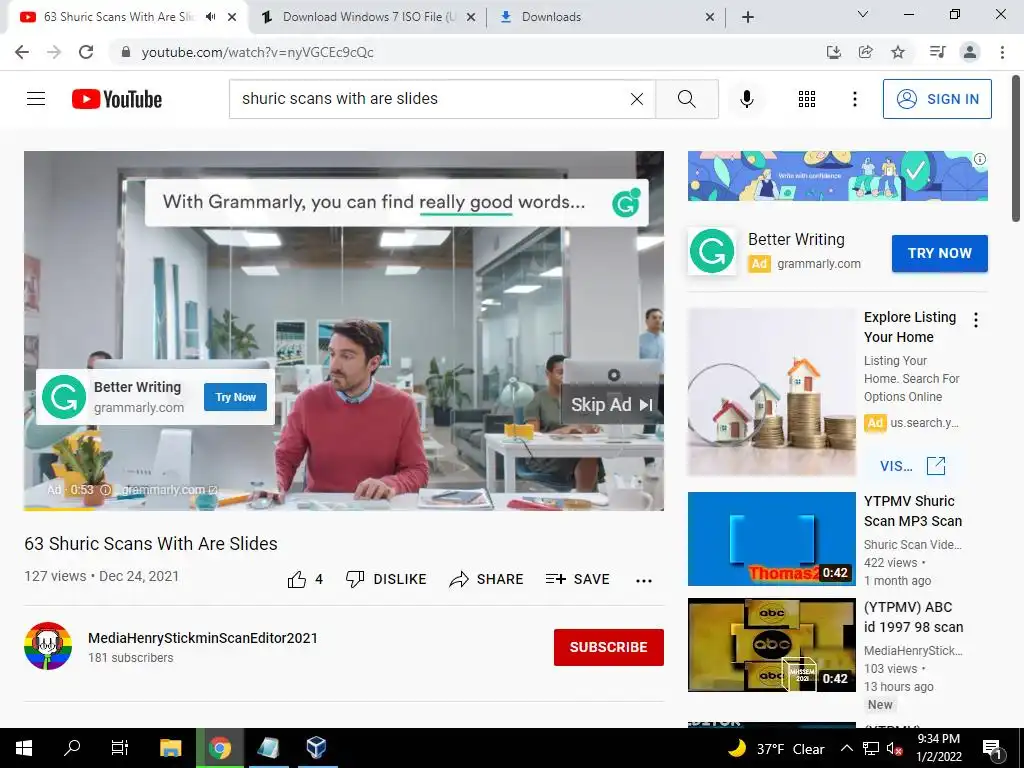
Task: Open VirtualBox cube icon on taskbar
Action: (x=316, y=748)
